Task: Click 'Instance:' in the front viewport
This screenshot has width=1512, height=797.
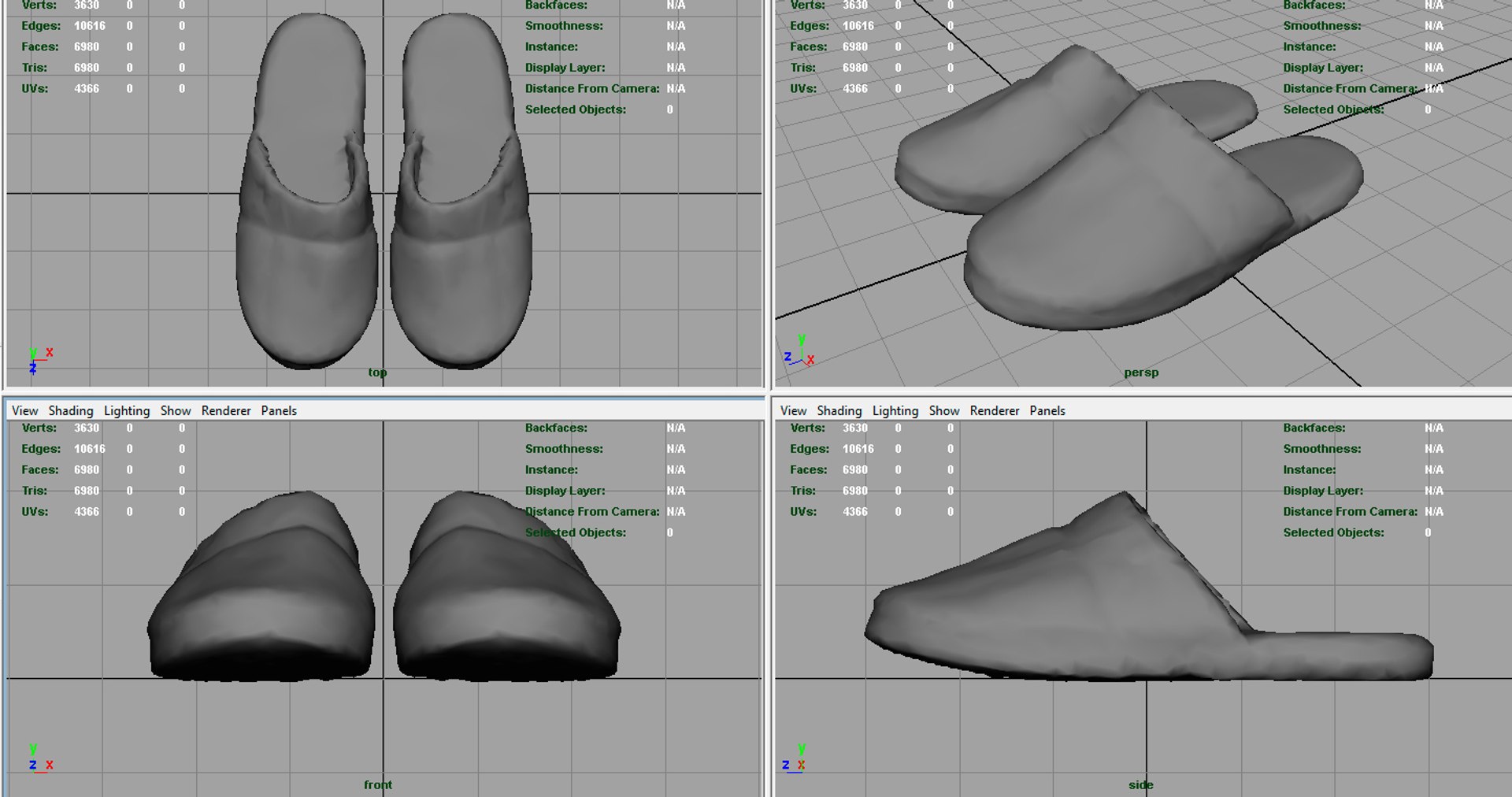Action: 551,469
